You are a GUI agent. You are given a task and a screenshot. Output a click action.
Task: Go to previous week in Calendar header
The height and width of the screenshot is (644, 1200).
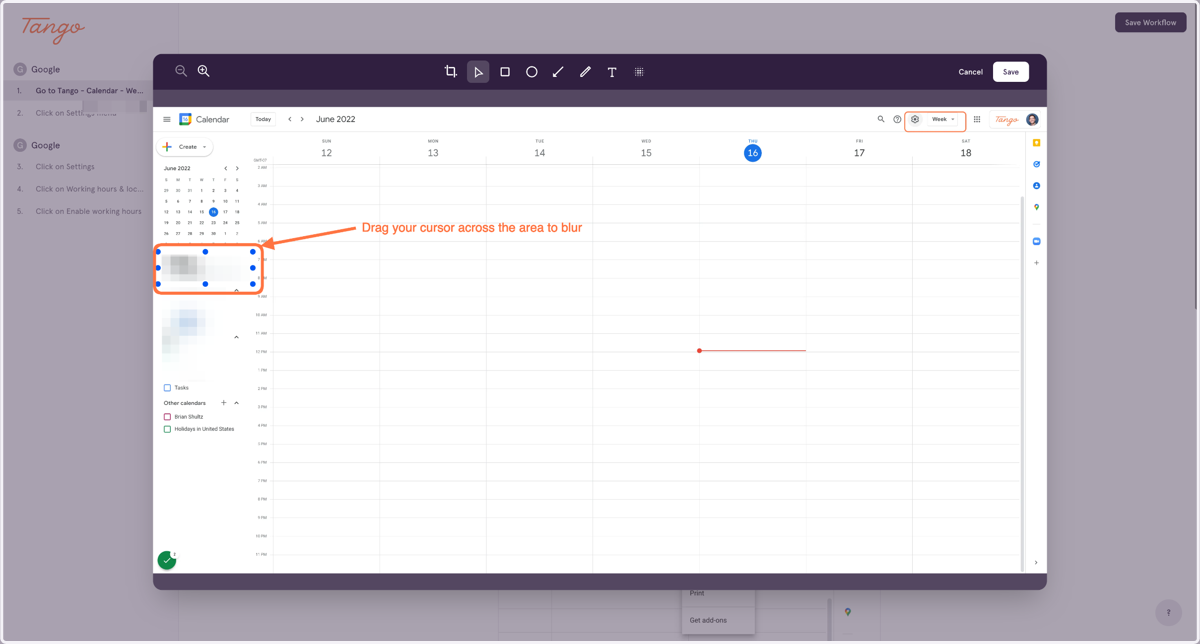(x=290, y=119)
